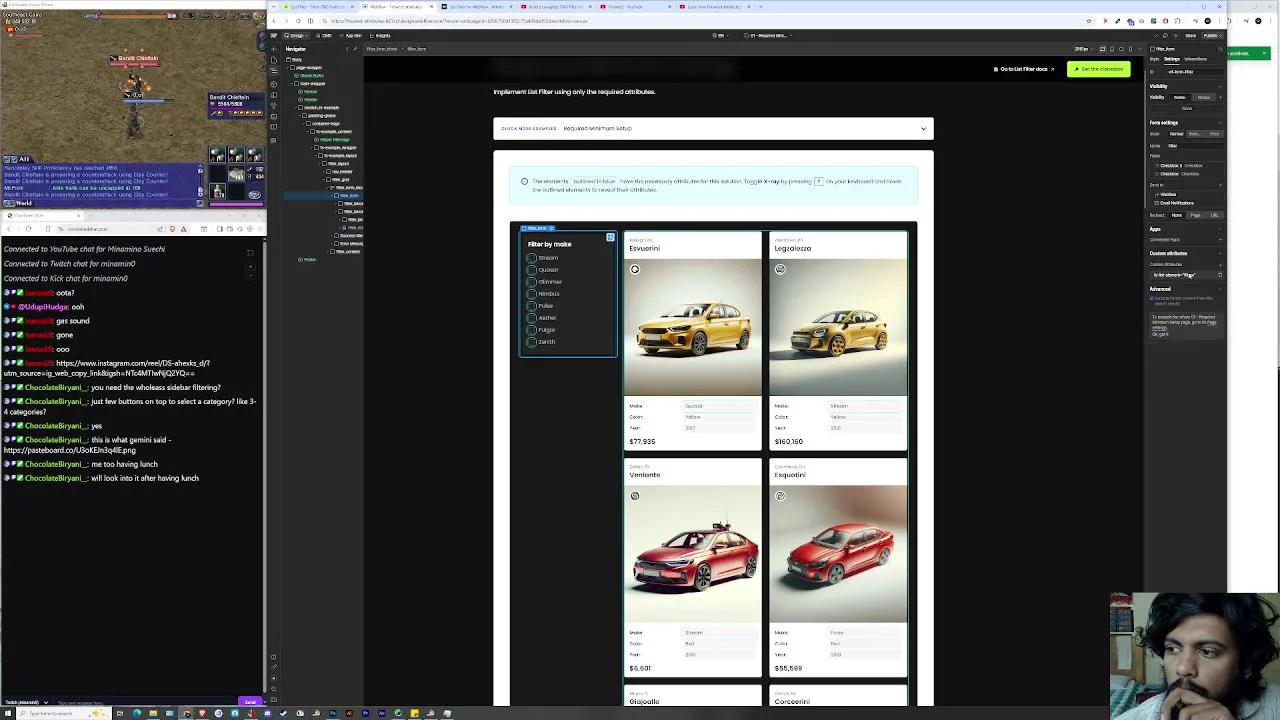The image size is (1280, 720).
Task: Click the Share button
Action: click(1191, 36)
